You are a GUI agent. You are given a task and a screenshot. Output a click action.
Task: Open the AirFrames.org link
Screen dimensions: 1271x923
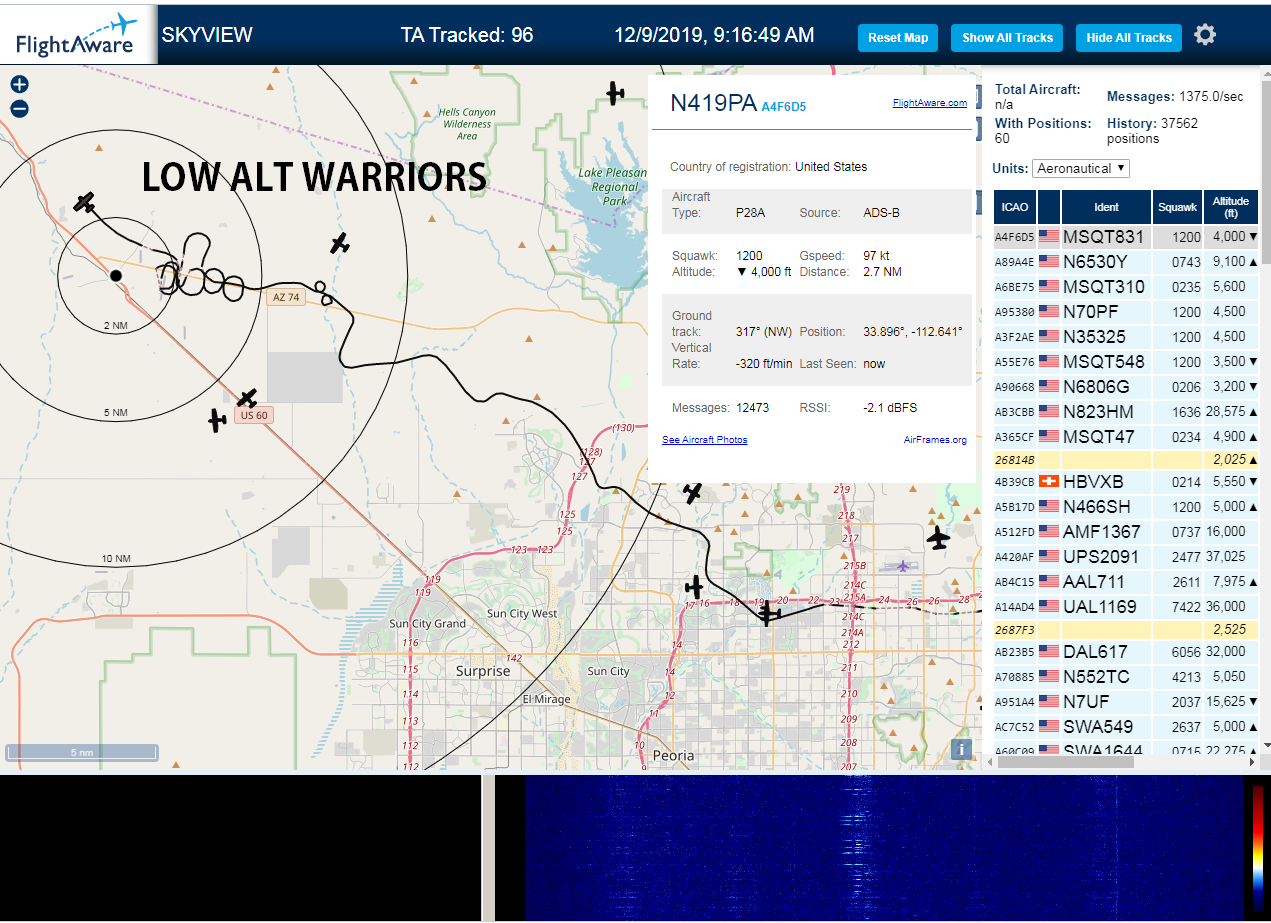[x=935, y=440]
